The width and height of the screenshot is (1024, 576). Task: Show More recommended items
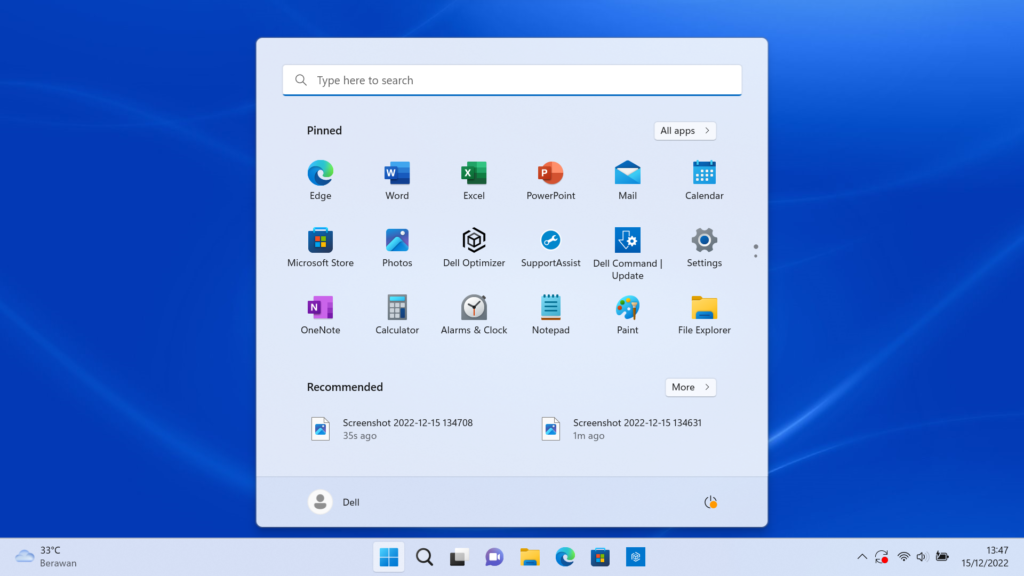690,387
